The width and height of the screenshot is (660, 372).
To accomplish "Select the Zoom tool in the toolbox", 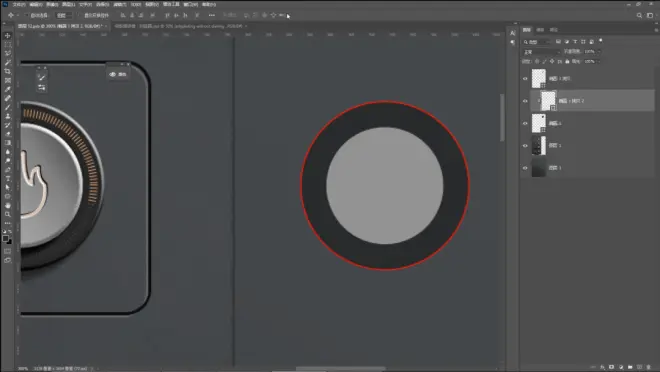I will [x=8, y=214].
